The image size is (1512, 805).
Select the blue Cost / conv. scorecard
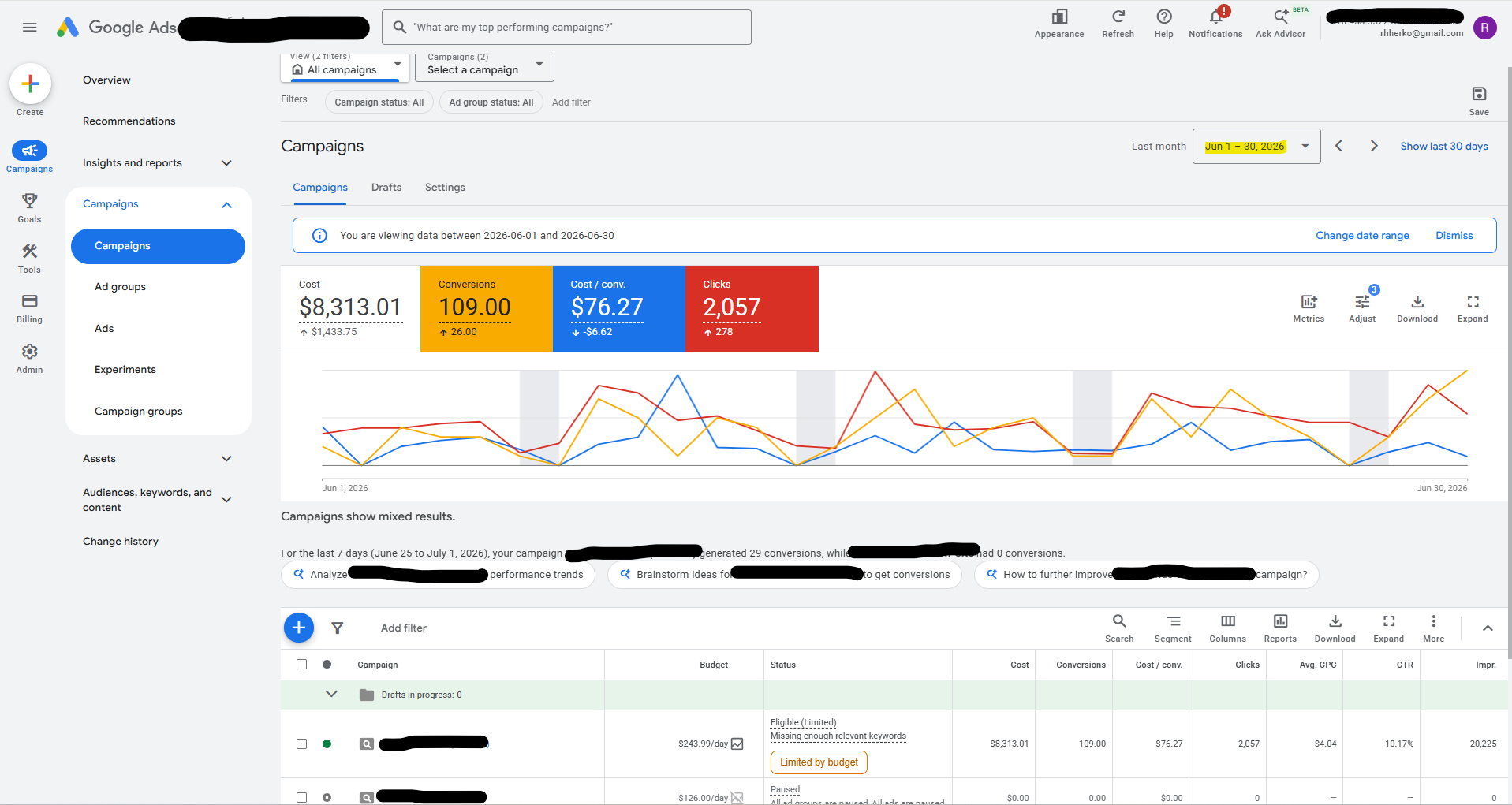coord(619,308)
